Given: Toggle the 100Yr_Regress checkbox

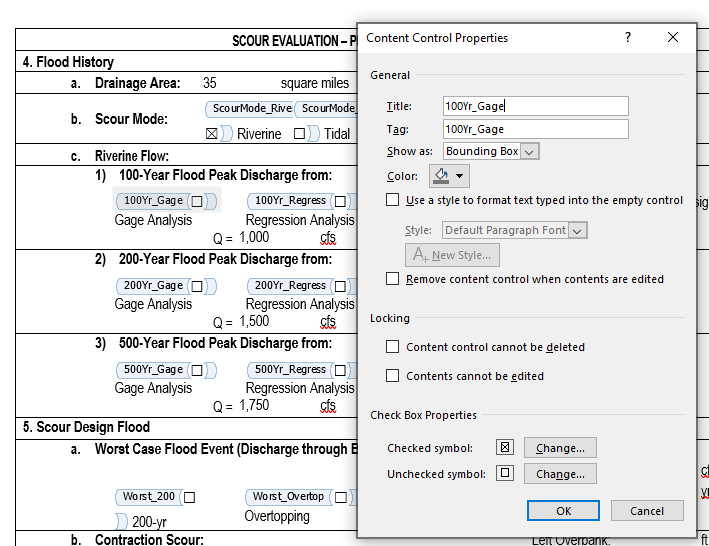Looking at the screenshot, I should click(340, 201).
